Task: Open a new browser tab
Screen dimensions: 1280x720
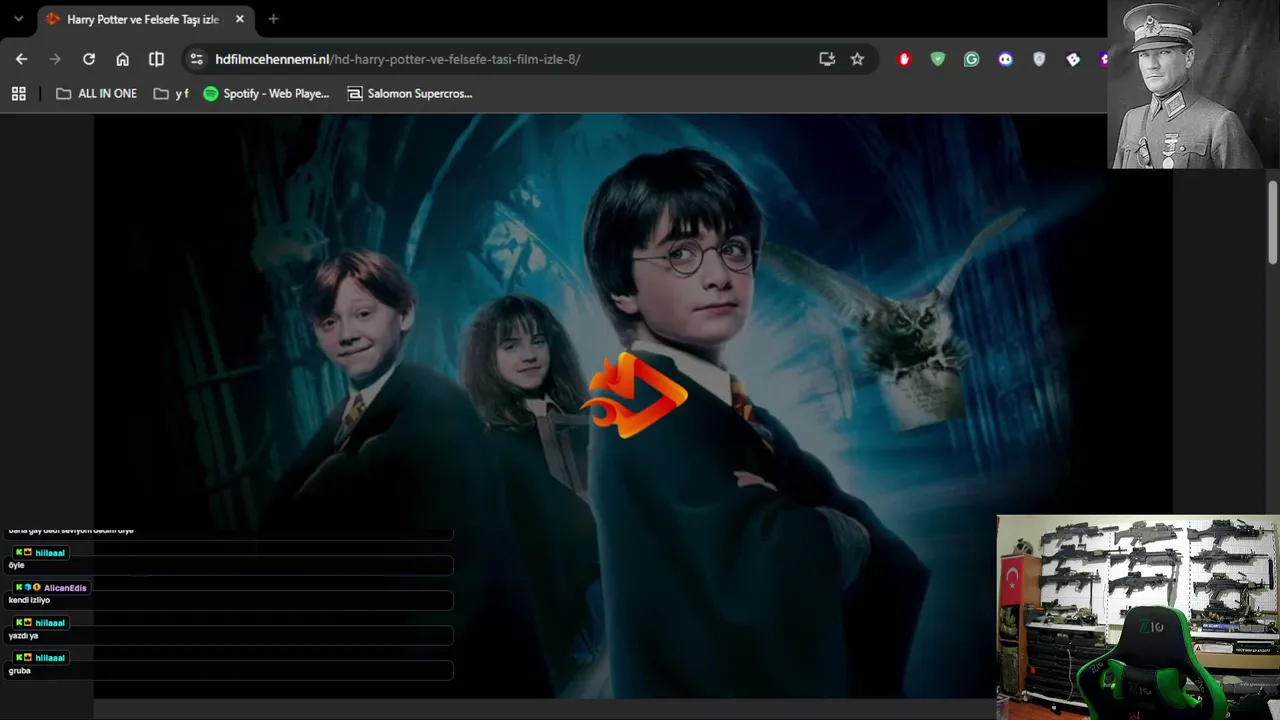Action: [273, 19]
